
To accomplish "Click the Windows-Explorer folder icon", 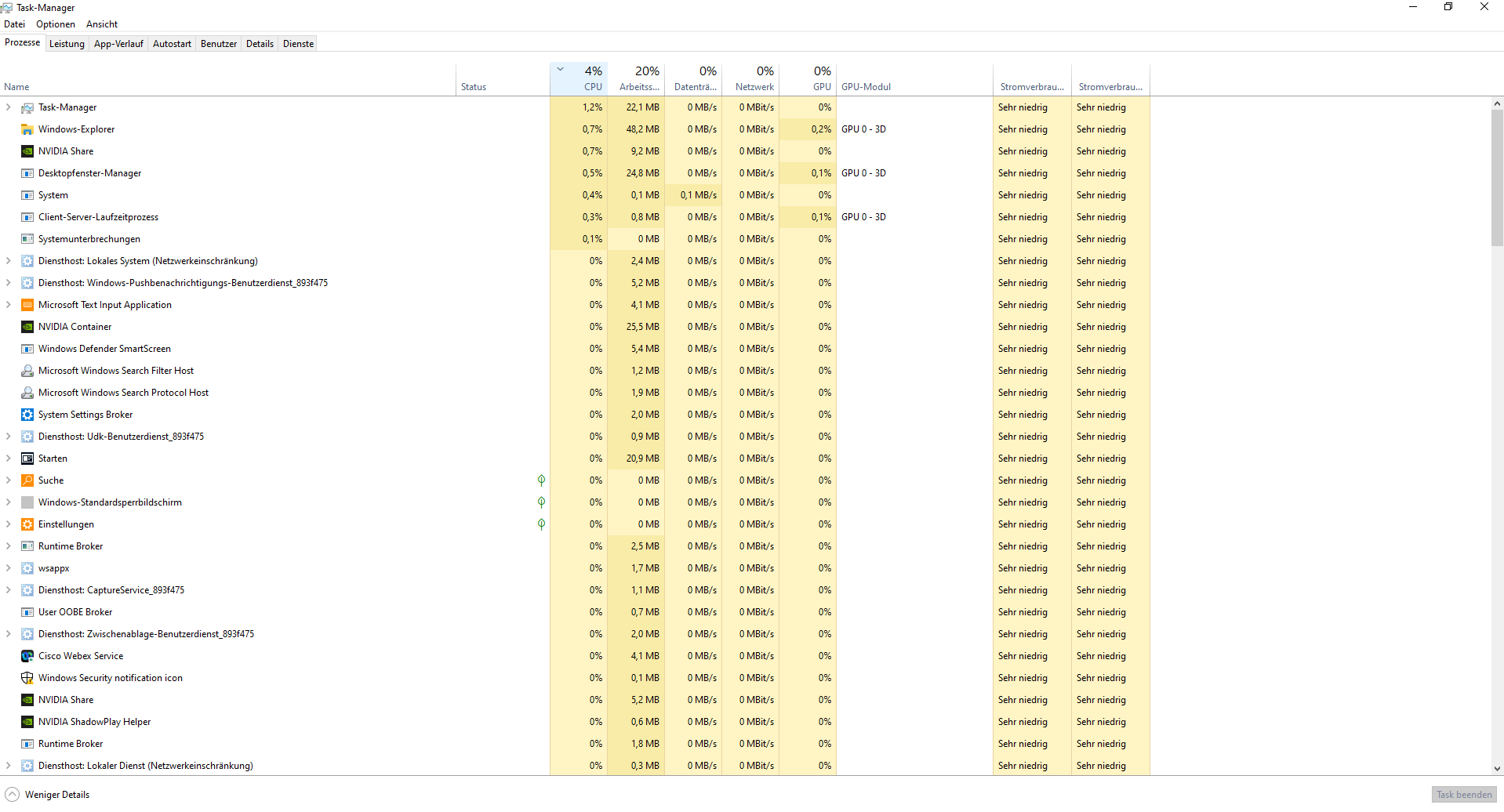I will [27, 129].
